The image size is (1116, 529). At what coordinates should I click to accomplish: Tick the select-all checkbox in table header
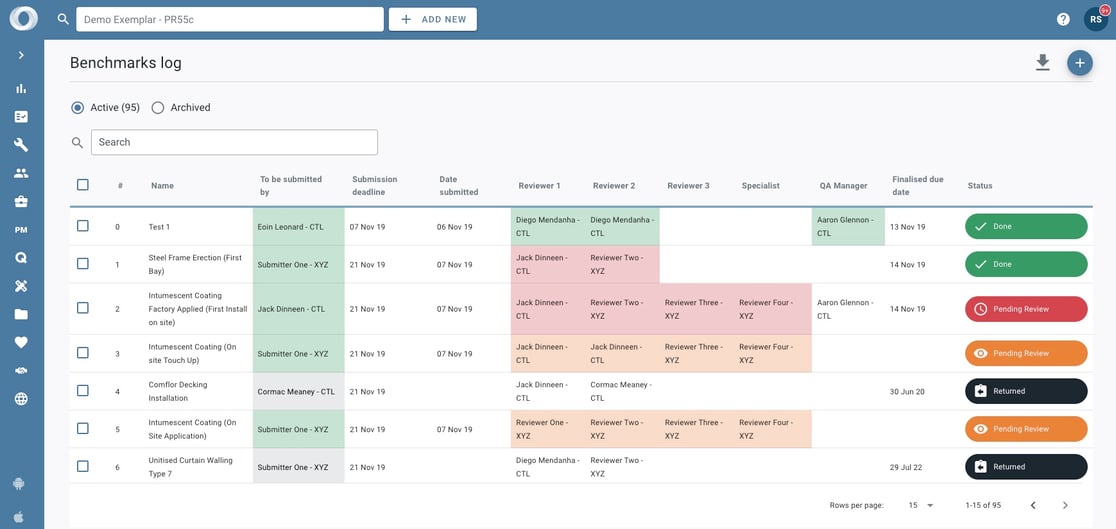[83, 184]
